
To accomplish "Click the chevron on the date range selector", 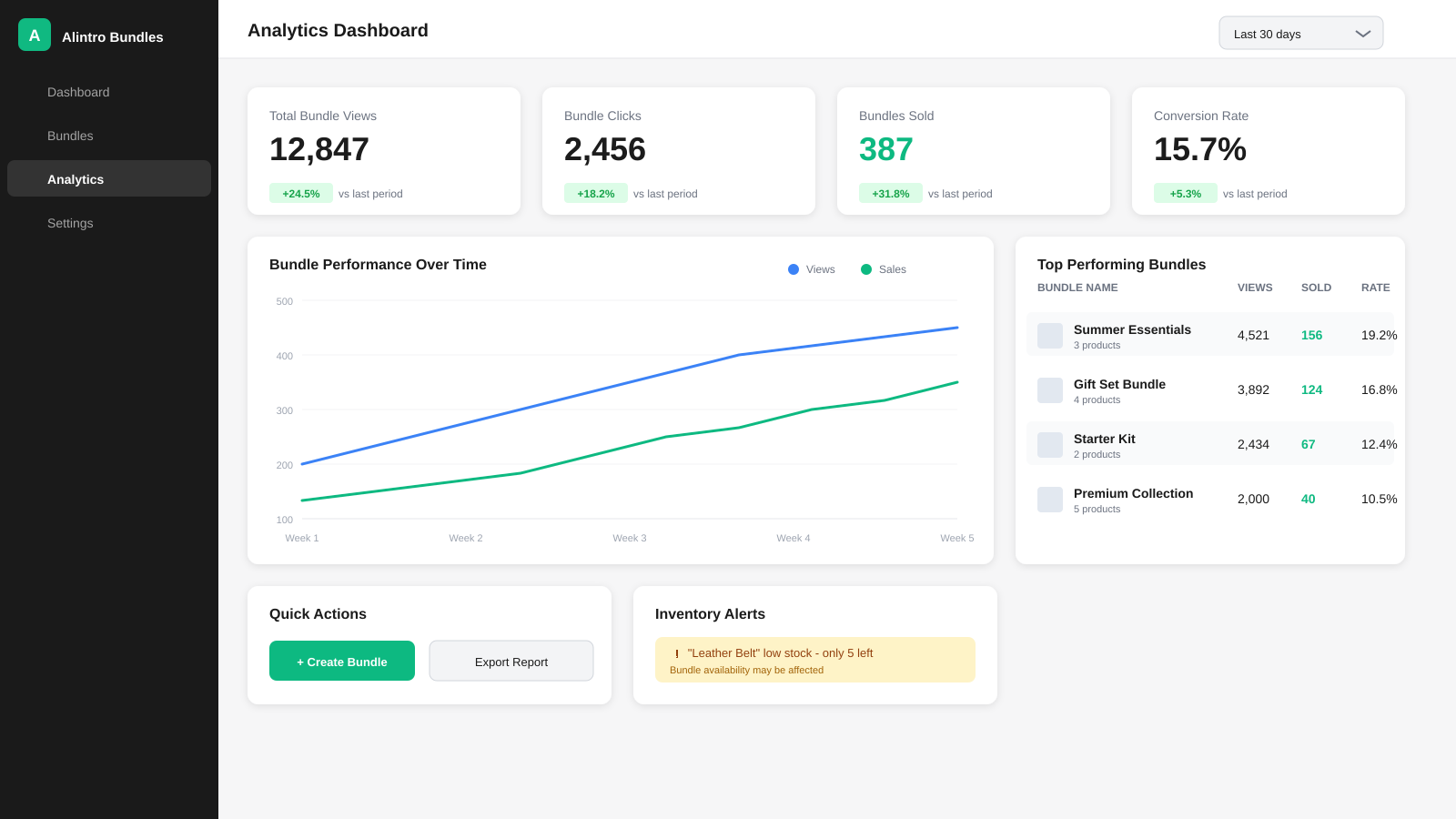I will 1362,33.
